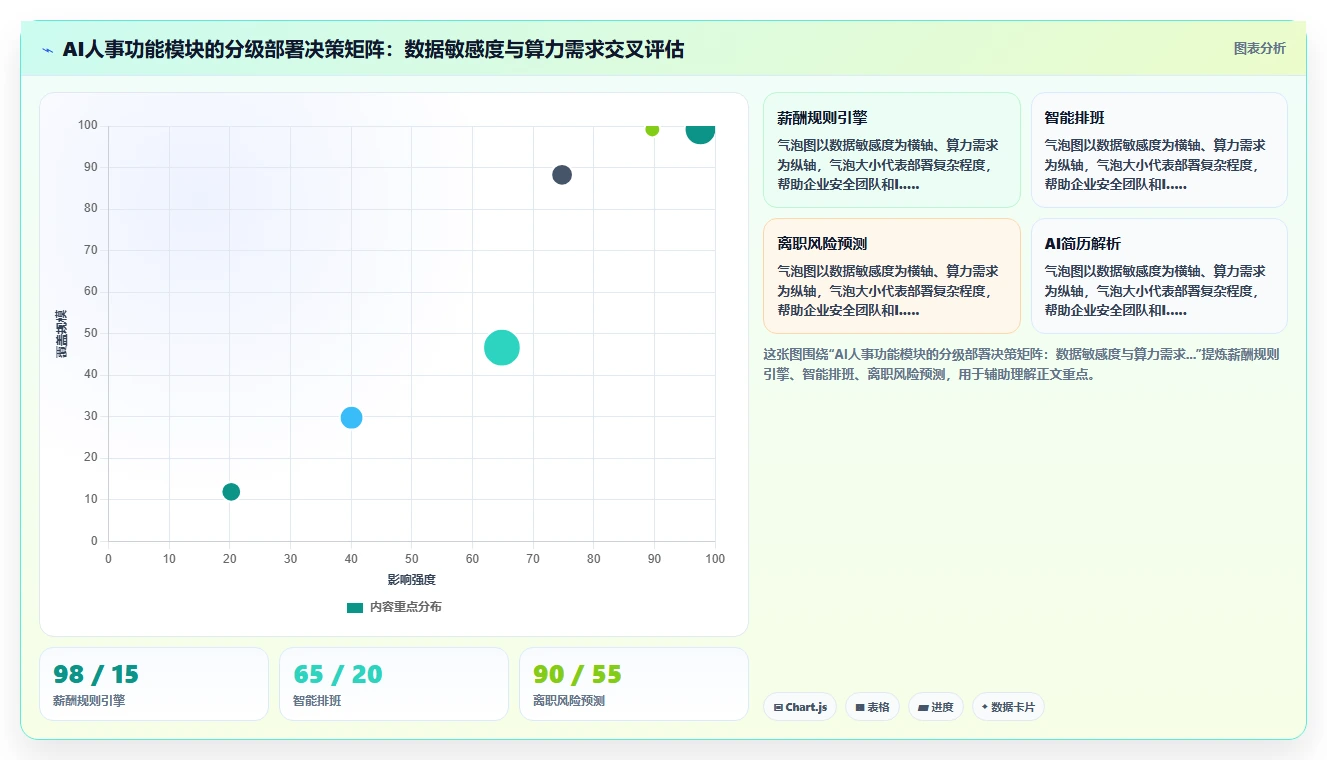Viewport: 1327px width, 760px height.
Task: Click the icon in the 表格 tag
Action: pyautogui.click(x=860, y=707)
